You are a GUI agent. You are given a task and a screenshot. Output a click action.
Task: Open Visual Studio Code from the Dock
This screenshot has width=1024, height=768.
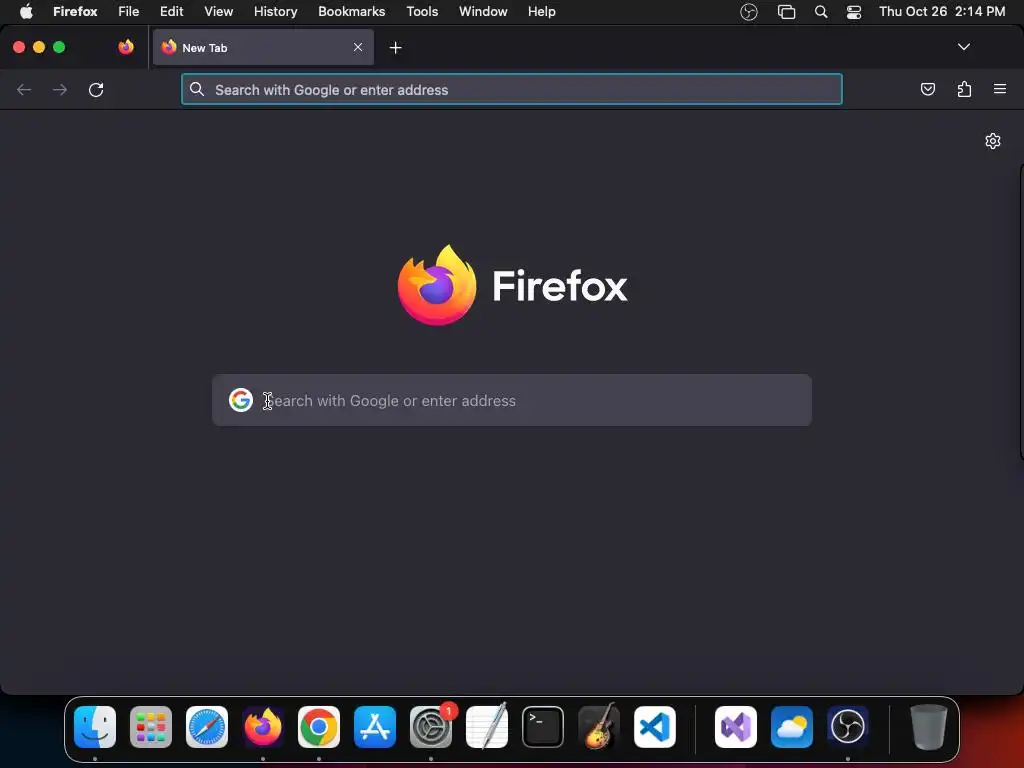[x=654, y=727]
